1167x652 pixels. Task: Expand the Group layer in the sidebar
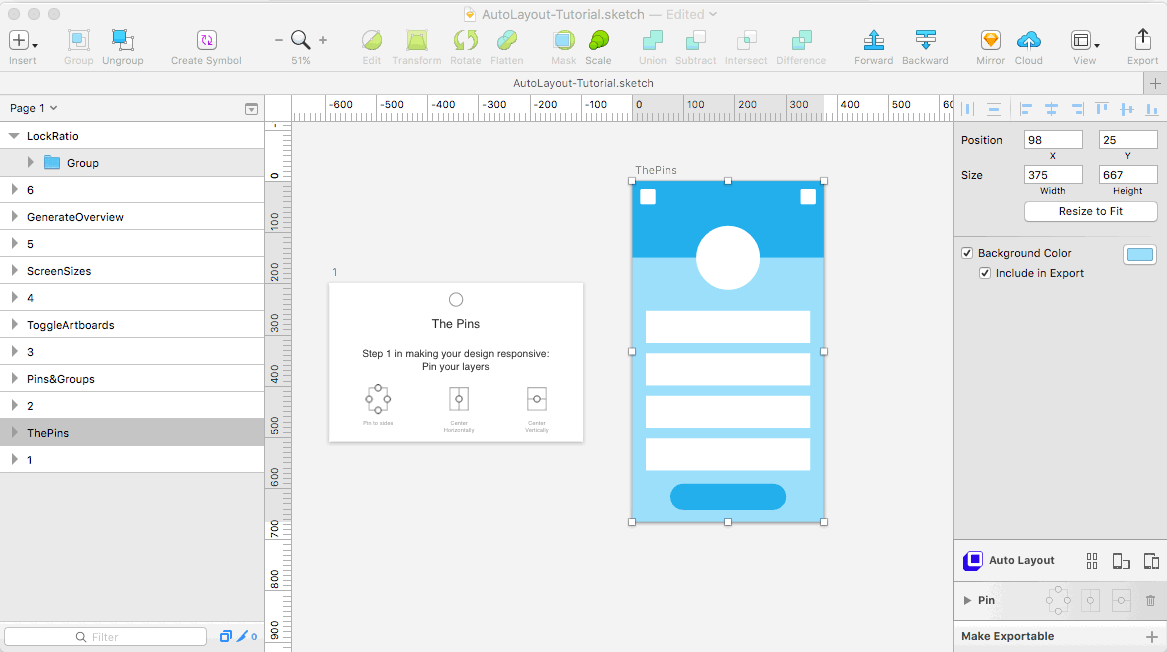32,162
